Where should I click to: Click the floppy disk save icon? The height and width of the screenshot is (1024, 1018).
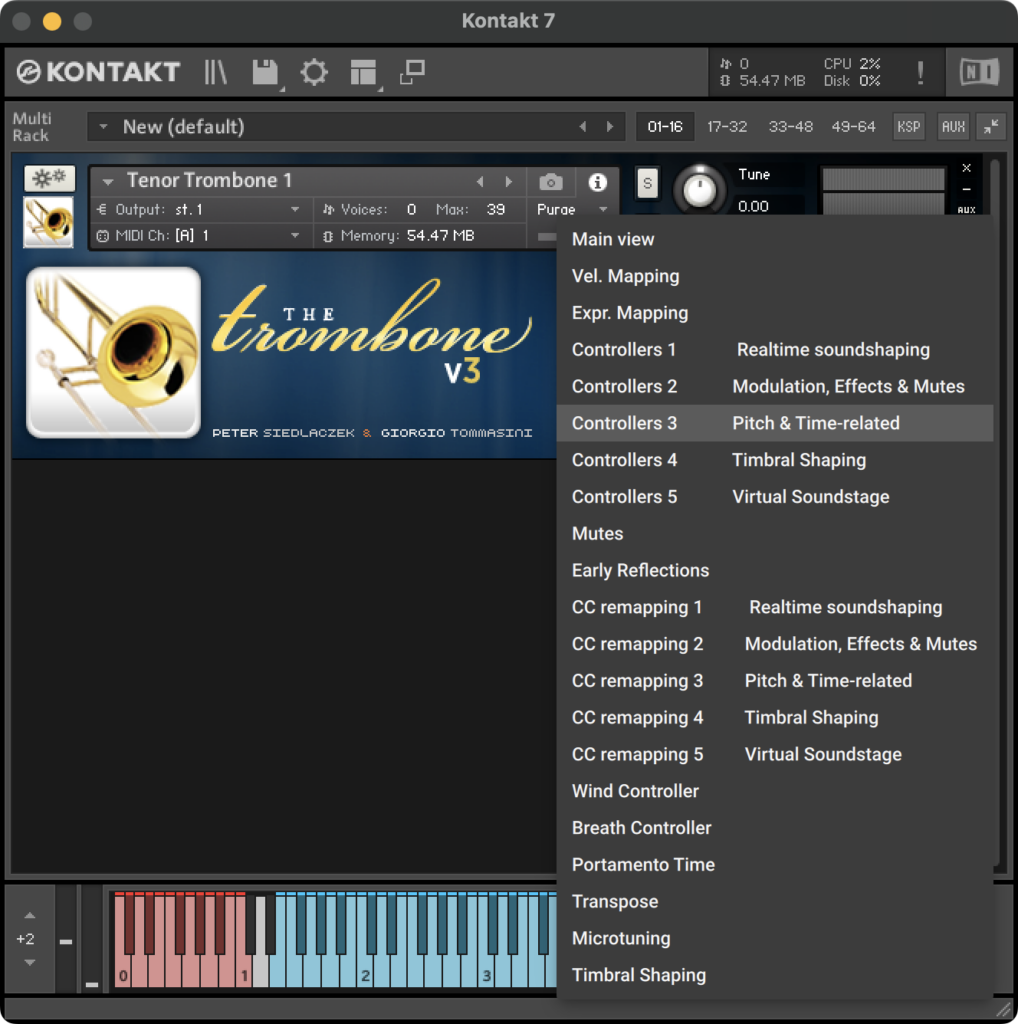click(x=265, y=72)
